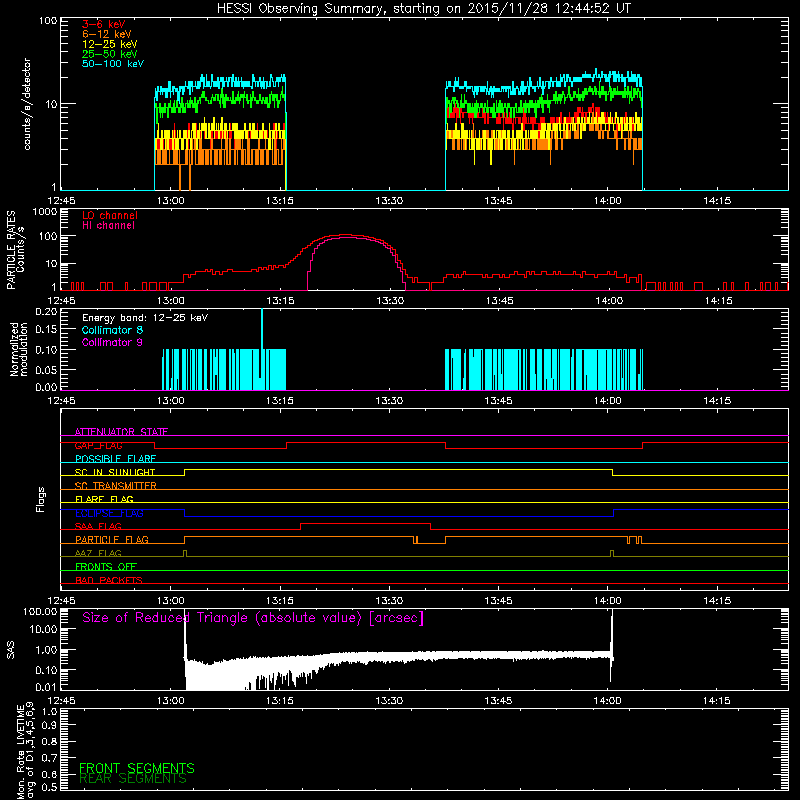Click the SAS vertical axis label
This screenshot has width=800, height=800.
tap(11, 649)
